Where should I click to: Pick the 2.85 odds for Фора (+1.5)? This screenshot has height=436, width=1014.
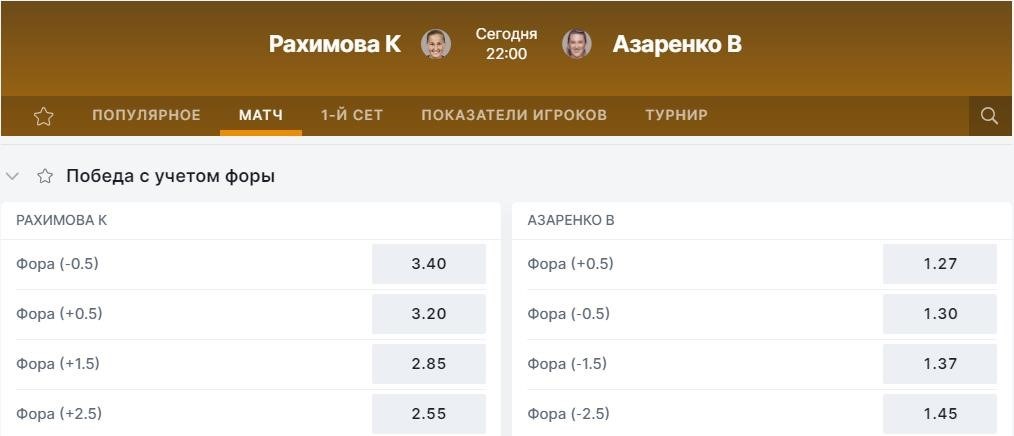tap(429, 364)
